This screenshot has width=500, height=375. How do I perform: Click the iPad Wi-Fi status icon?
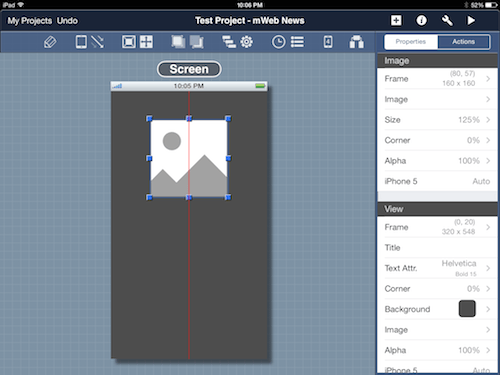click(x=21, y=5)
